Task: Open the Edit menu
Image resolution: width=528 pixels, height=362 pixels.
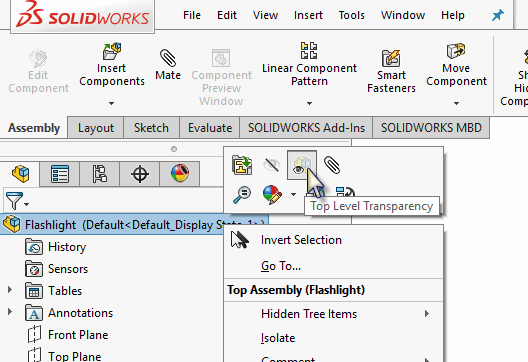Action: point(227,15)
